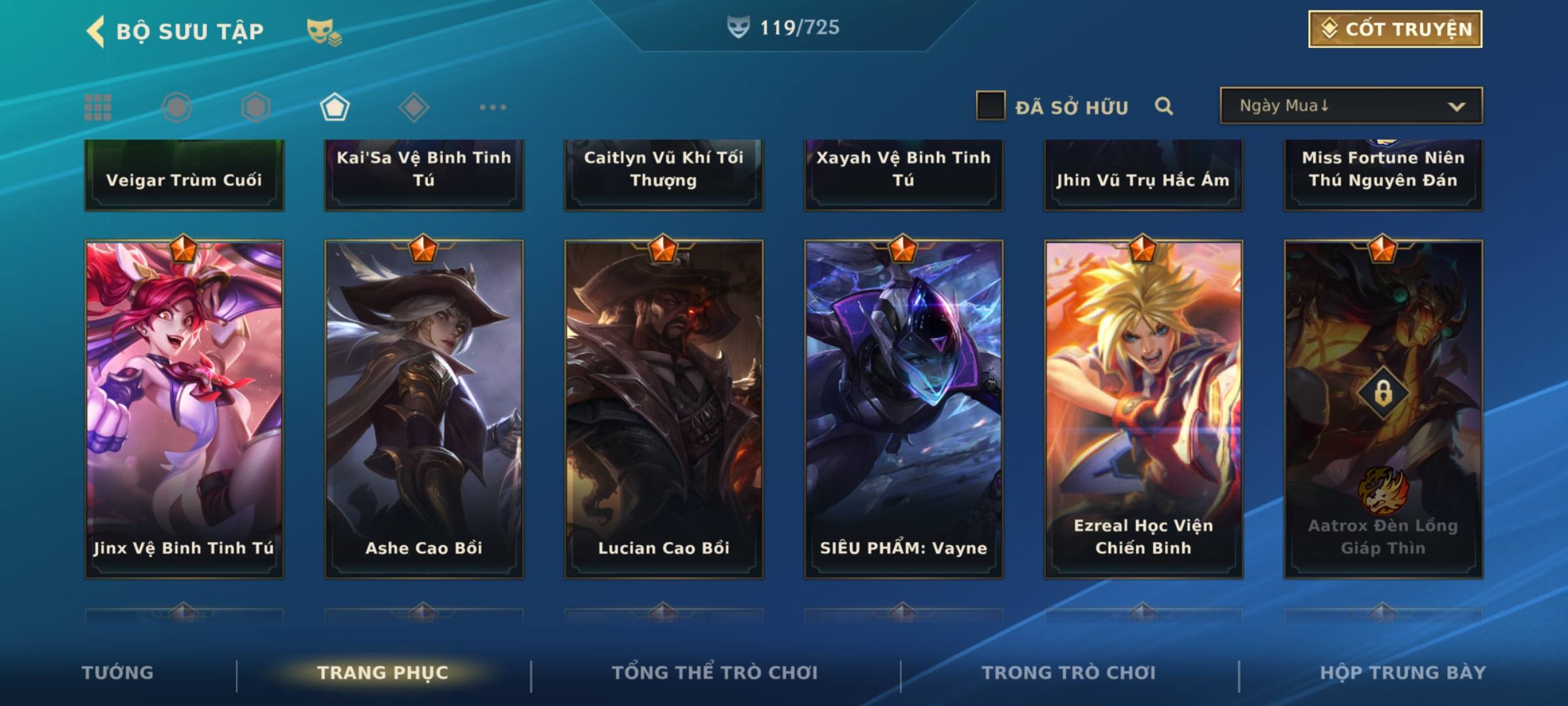Select the octagon rarity filter icon

pyautogui.click(x=176, y=107)
